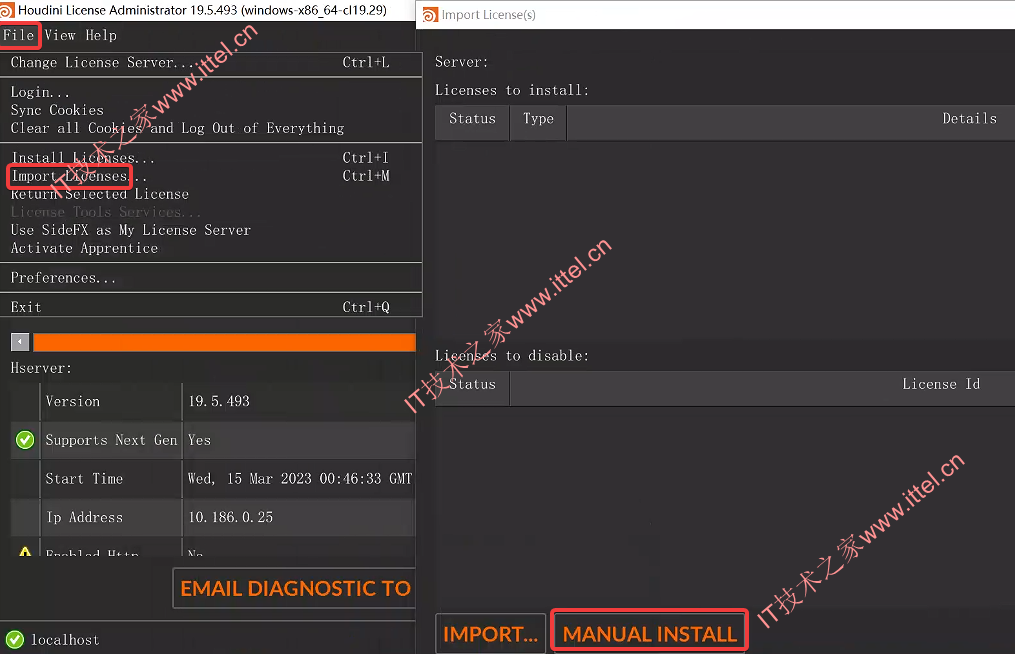1015x654 pixels.
Task: Select Return Selected License entry
Action: (211, 194)
